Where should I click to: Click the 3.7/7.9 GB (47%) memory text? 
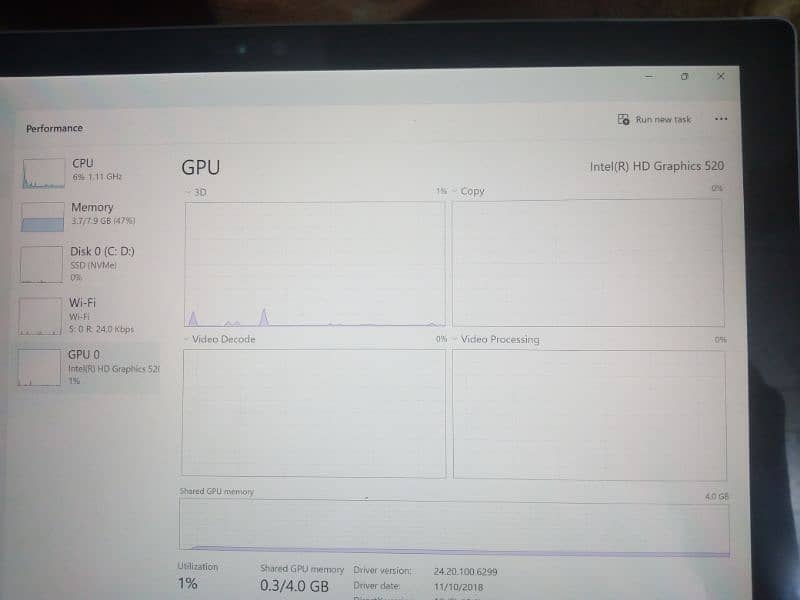tap(103, 221)
